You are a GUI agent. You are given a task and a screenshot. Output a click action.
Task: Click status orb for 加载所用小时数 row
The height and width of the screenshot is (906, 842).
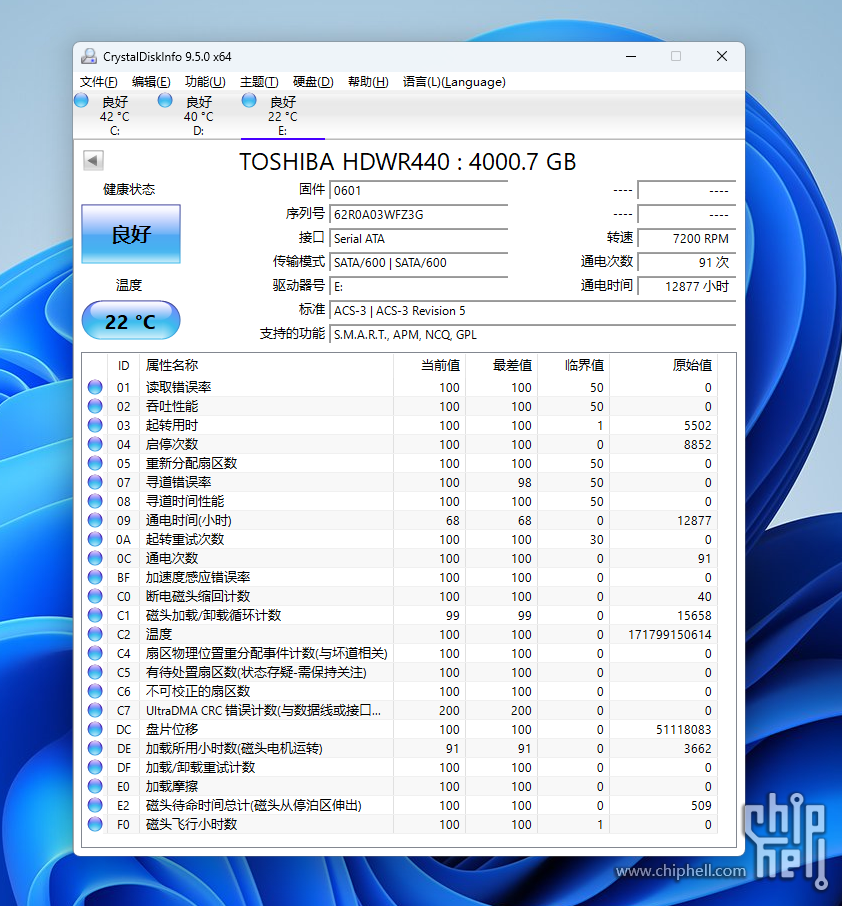coord(95,748)
